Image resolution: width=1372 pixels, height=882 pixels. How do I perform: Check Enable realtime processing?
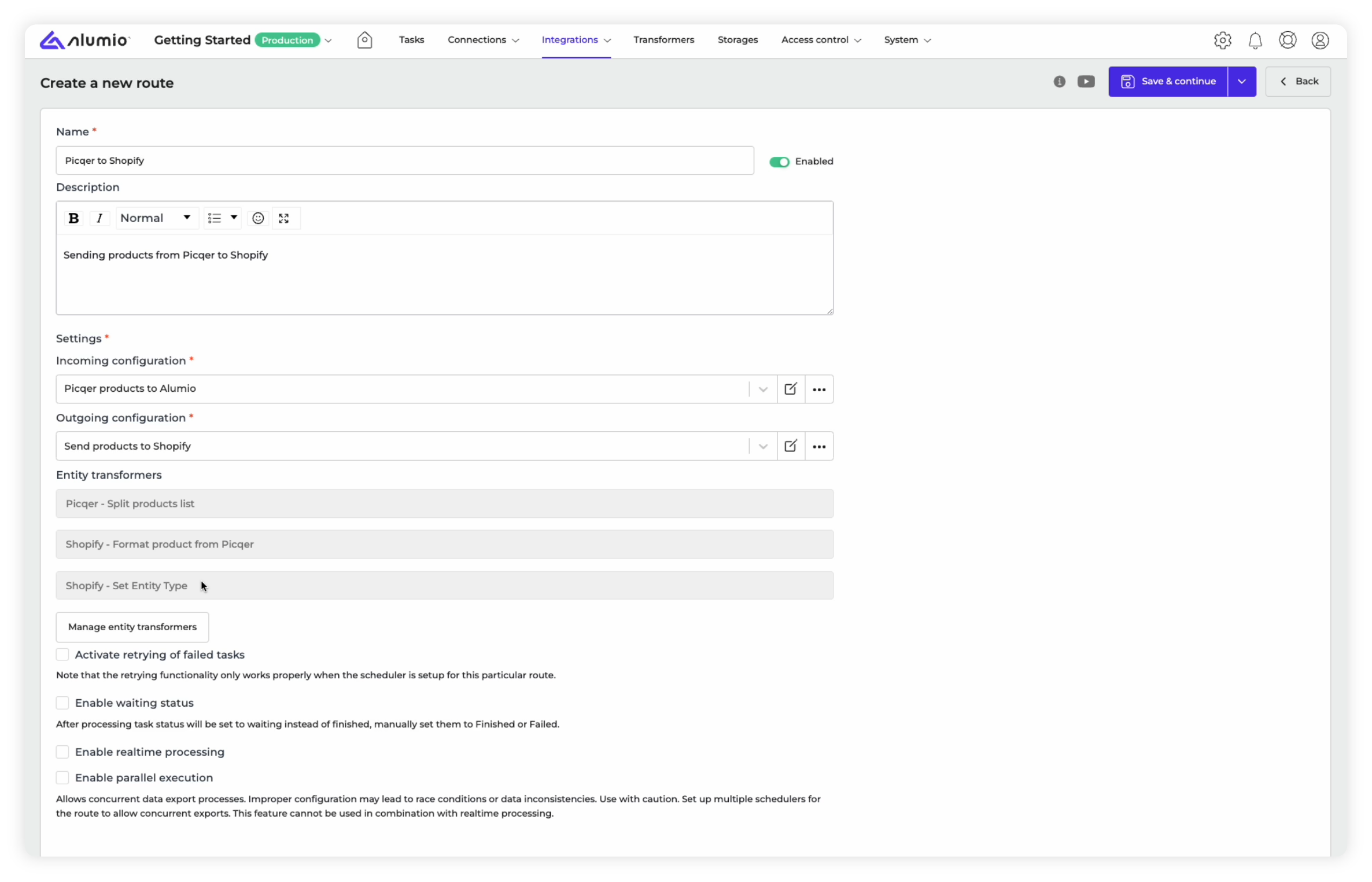click(x=62, y=752)
